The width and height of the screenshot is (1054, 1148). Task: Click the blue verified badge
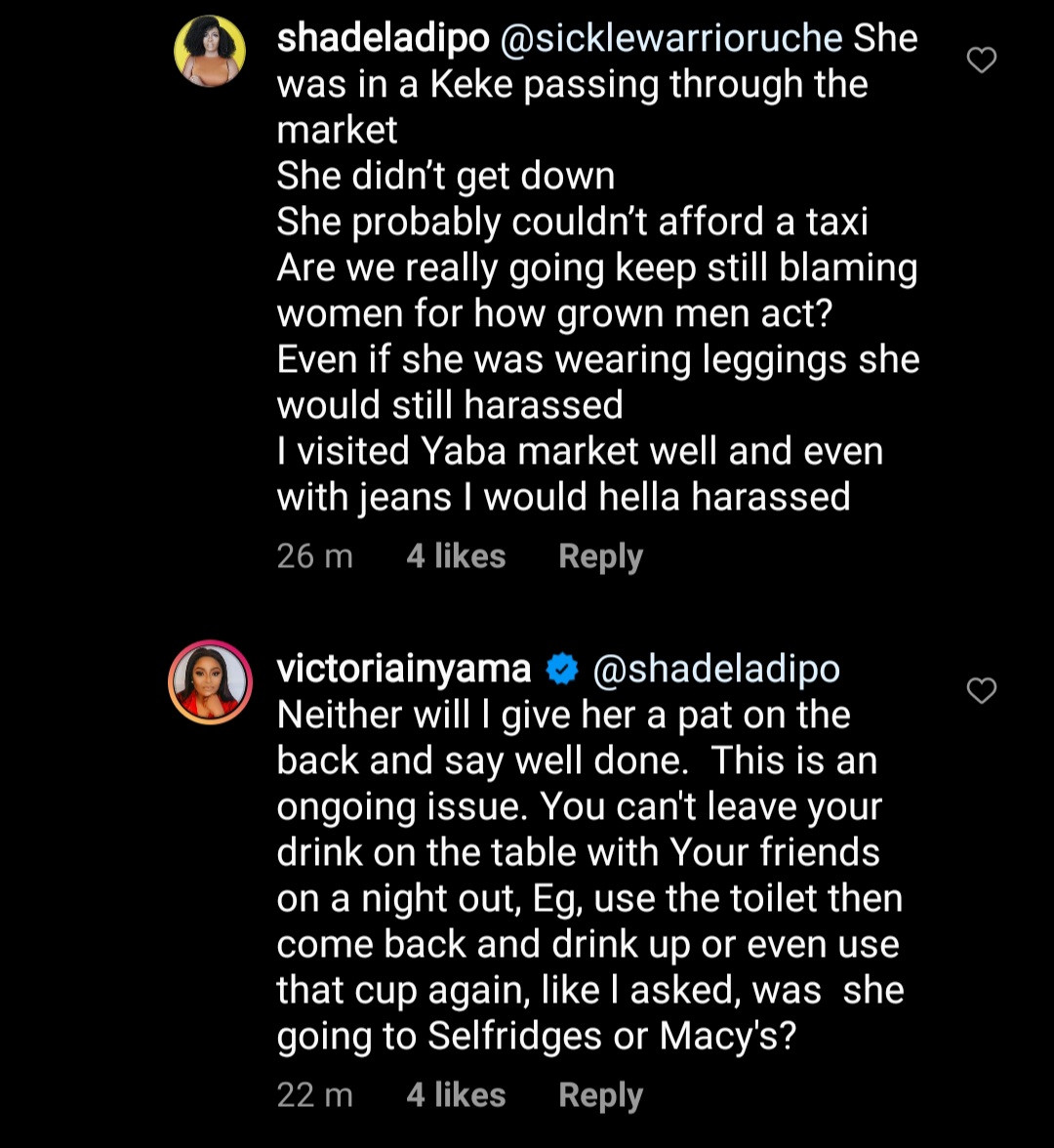point(562,670)
